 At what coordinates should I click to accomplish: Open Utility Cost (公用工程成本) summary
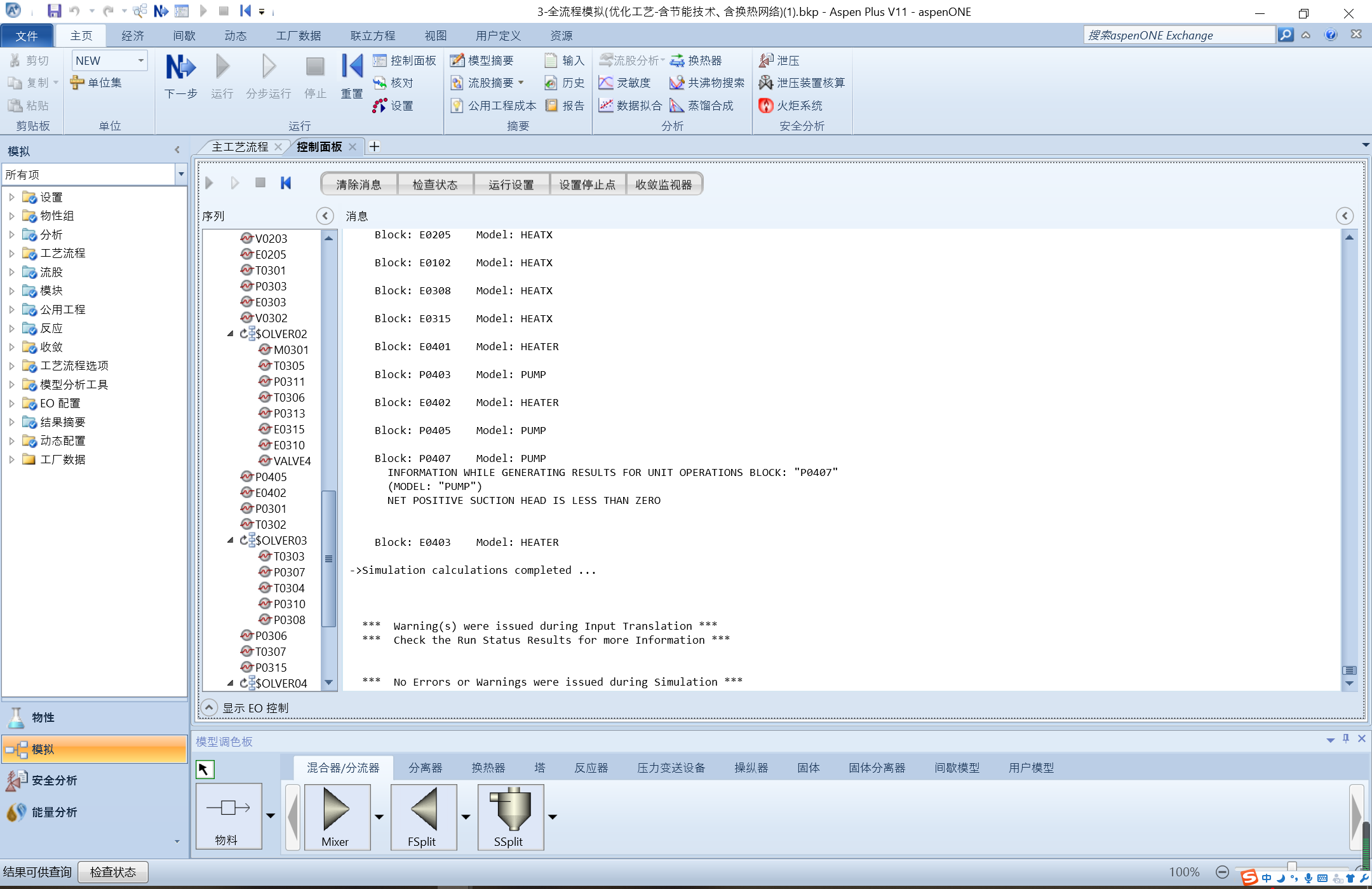pyautogui.click(x=494, y=105)
